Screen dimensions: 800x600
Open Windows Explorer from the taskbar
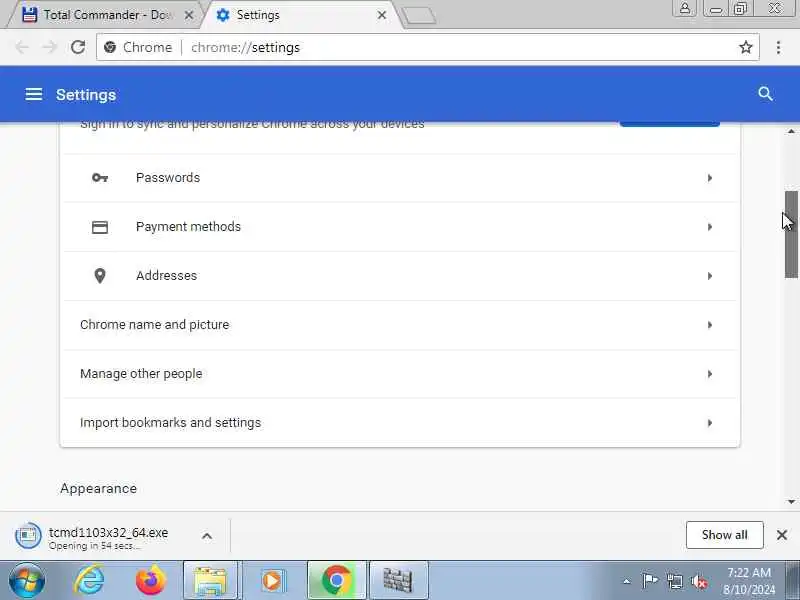click(210, 581)
